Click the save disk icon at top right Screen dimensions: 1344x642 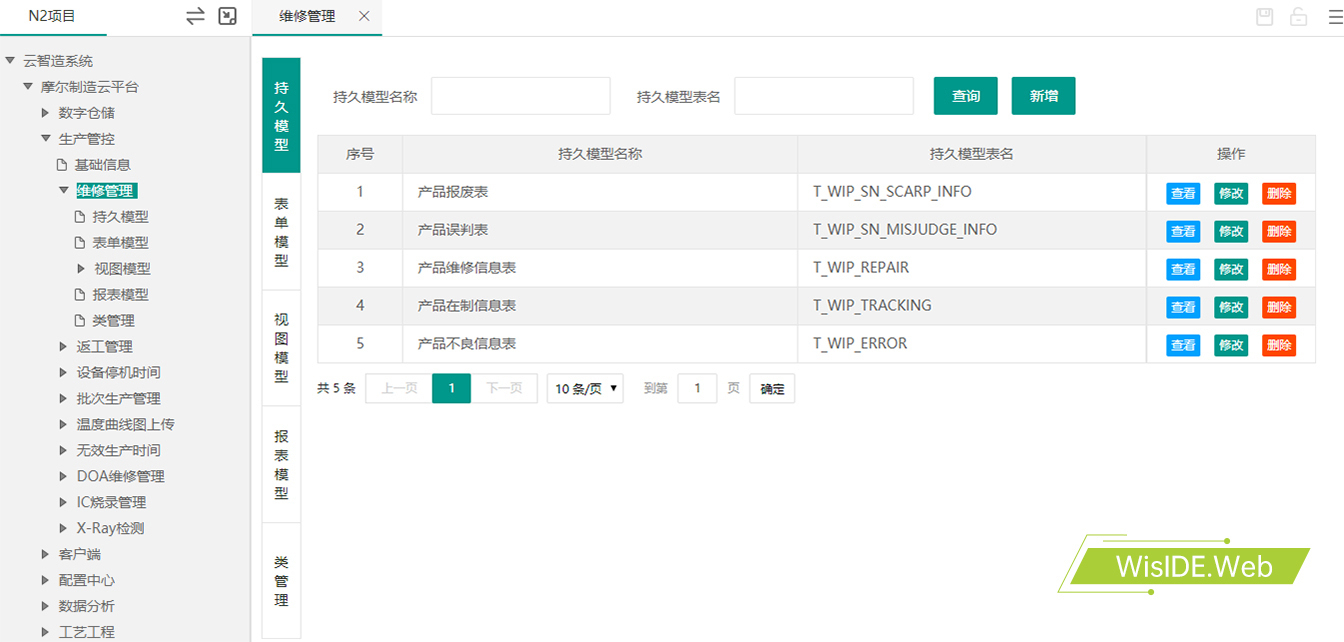pos(1265,17)
